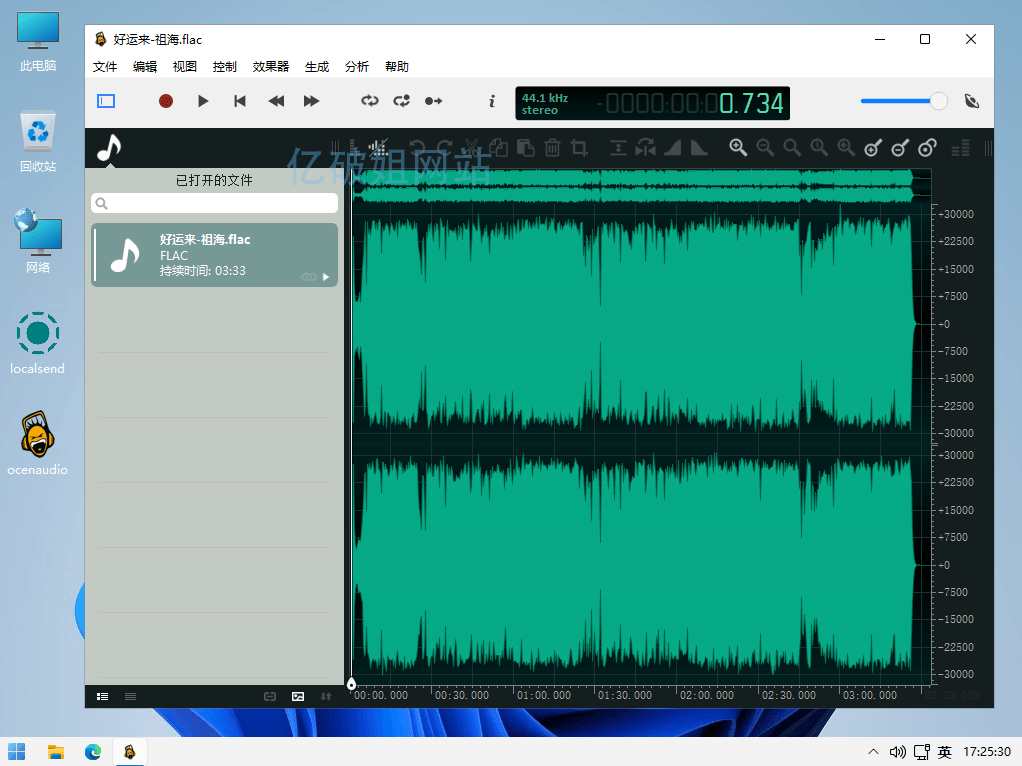Open the 生成 menu

[316, 67]
